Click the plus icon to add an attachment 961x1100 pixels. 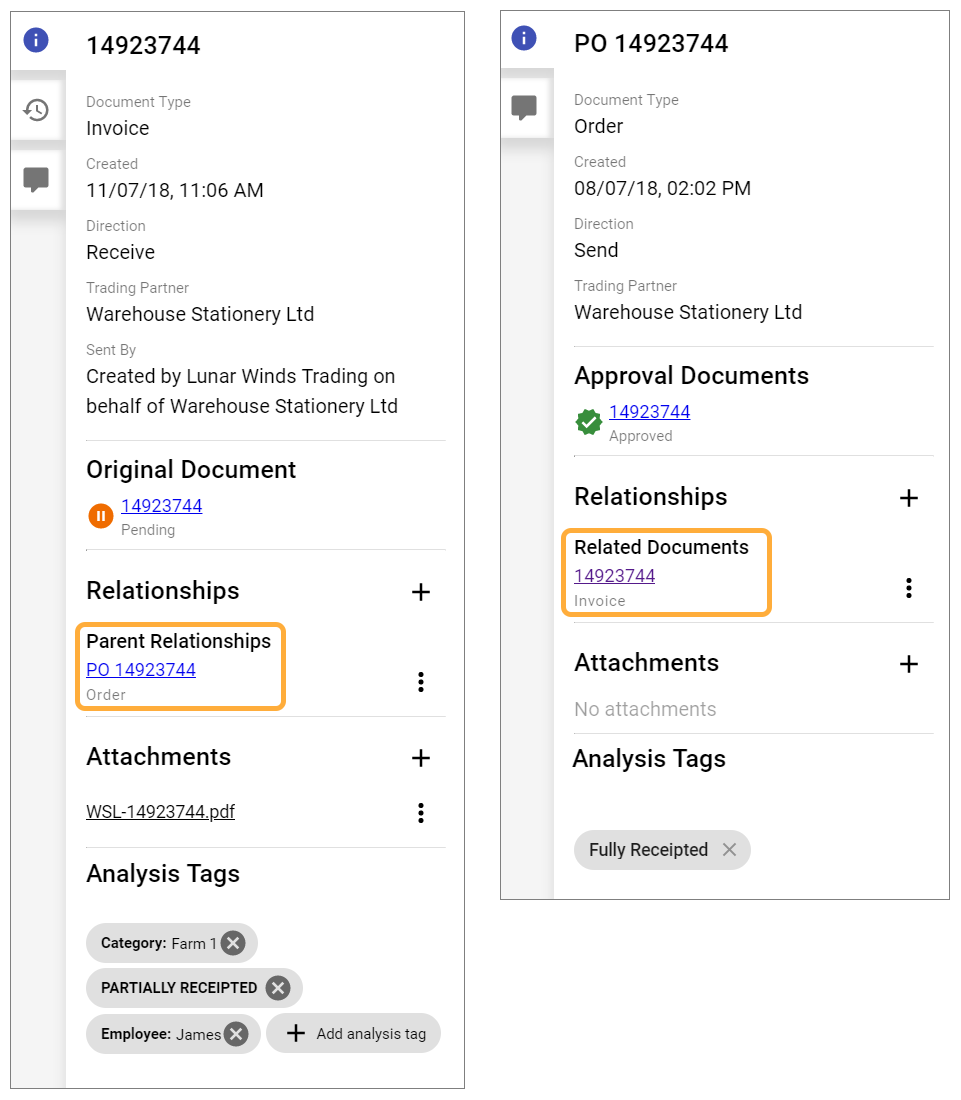pos(421,758)
